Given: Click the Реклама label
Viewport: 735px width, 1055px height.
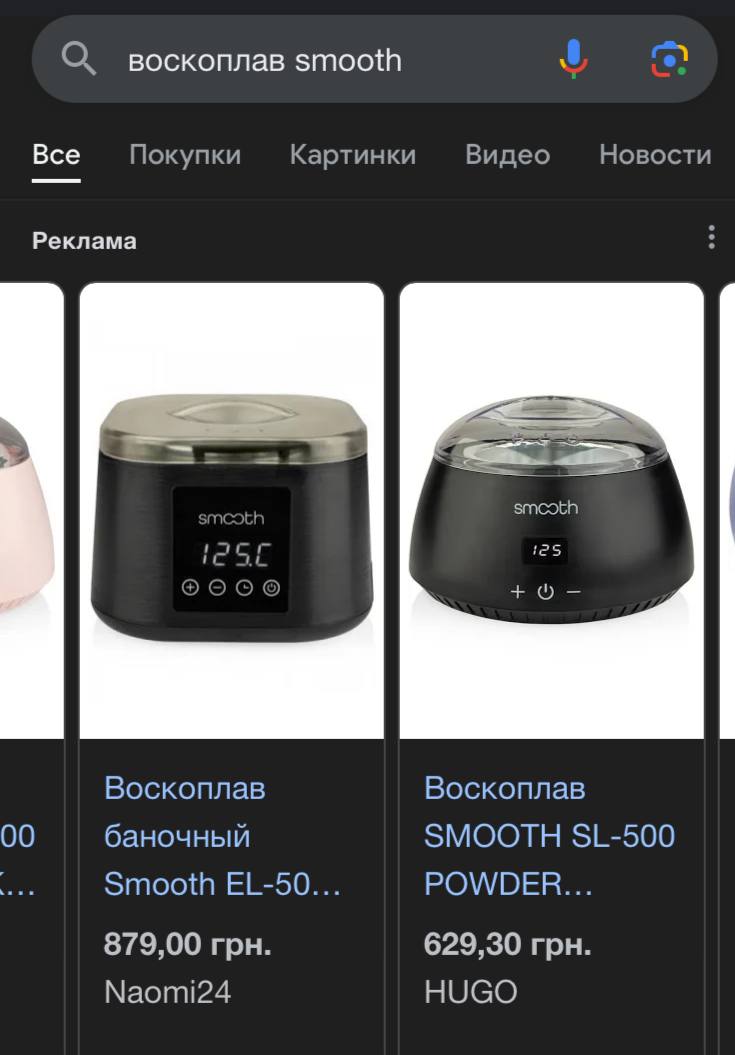Looking at the screenshot, I should (x=84, y=241).
